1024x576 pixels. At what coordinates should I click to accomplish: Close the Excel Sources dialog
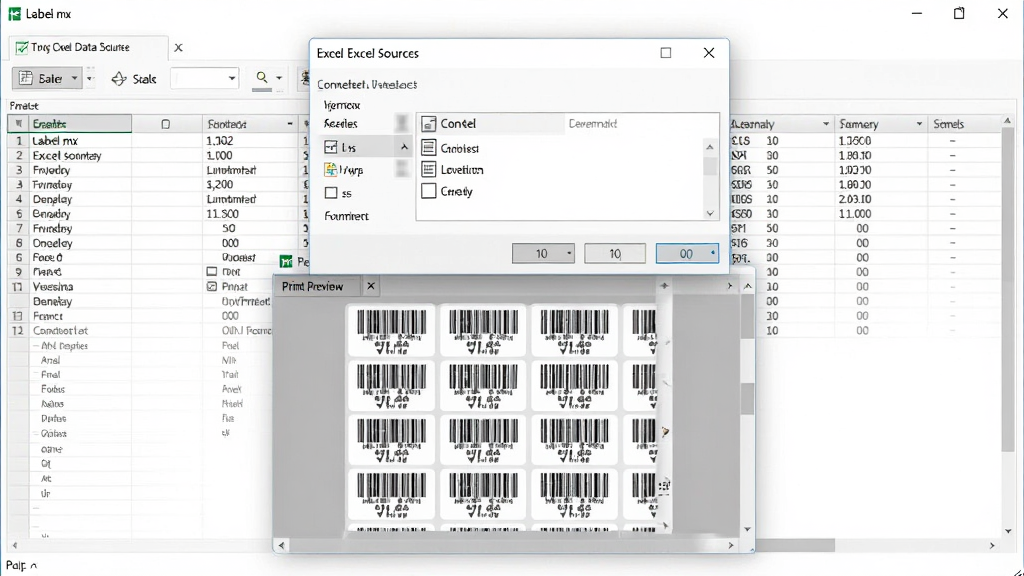tap(709, 53)
